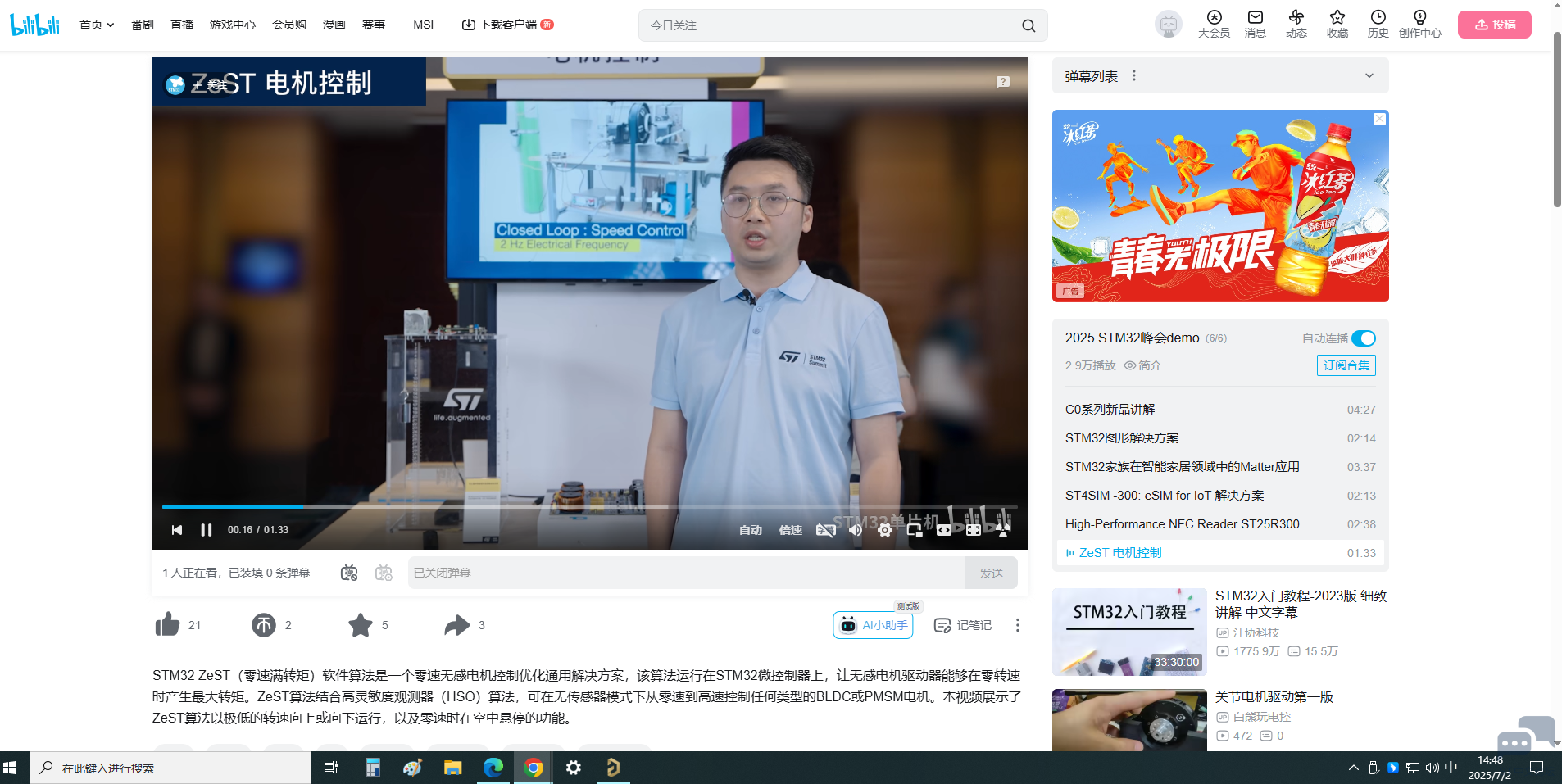This screenshot has height=784, width=1562.
Task: Open danmaku settings icon beside input
Action: coord(384,573)
